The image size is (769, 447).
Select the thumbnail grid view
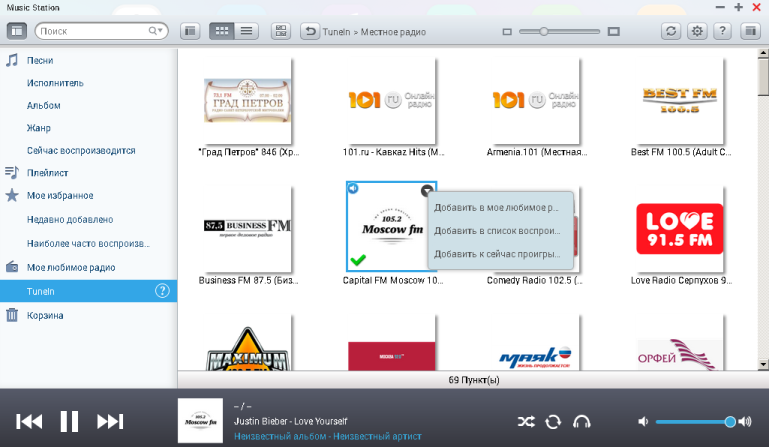222,31
